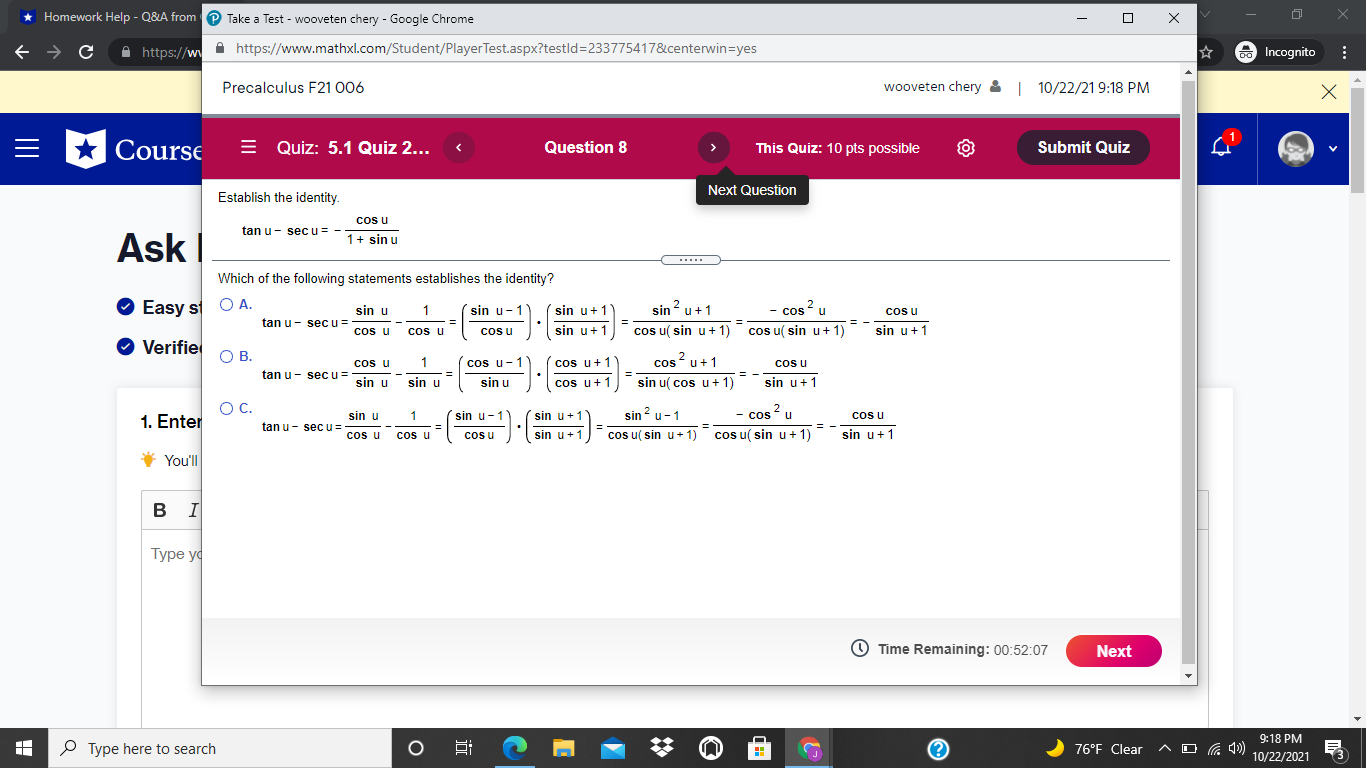Go back in background browser

[22, 52]
